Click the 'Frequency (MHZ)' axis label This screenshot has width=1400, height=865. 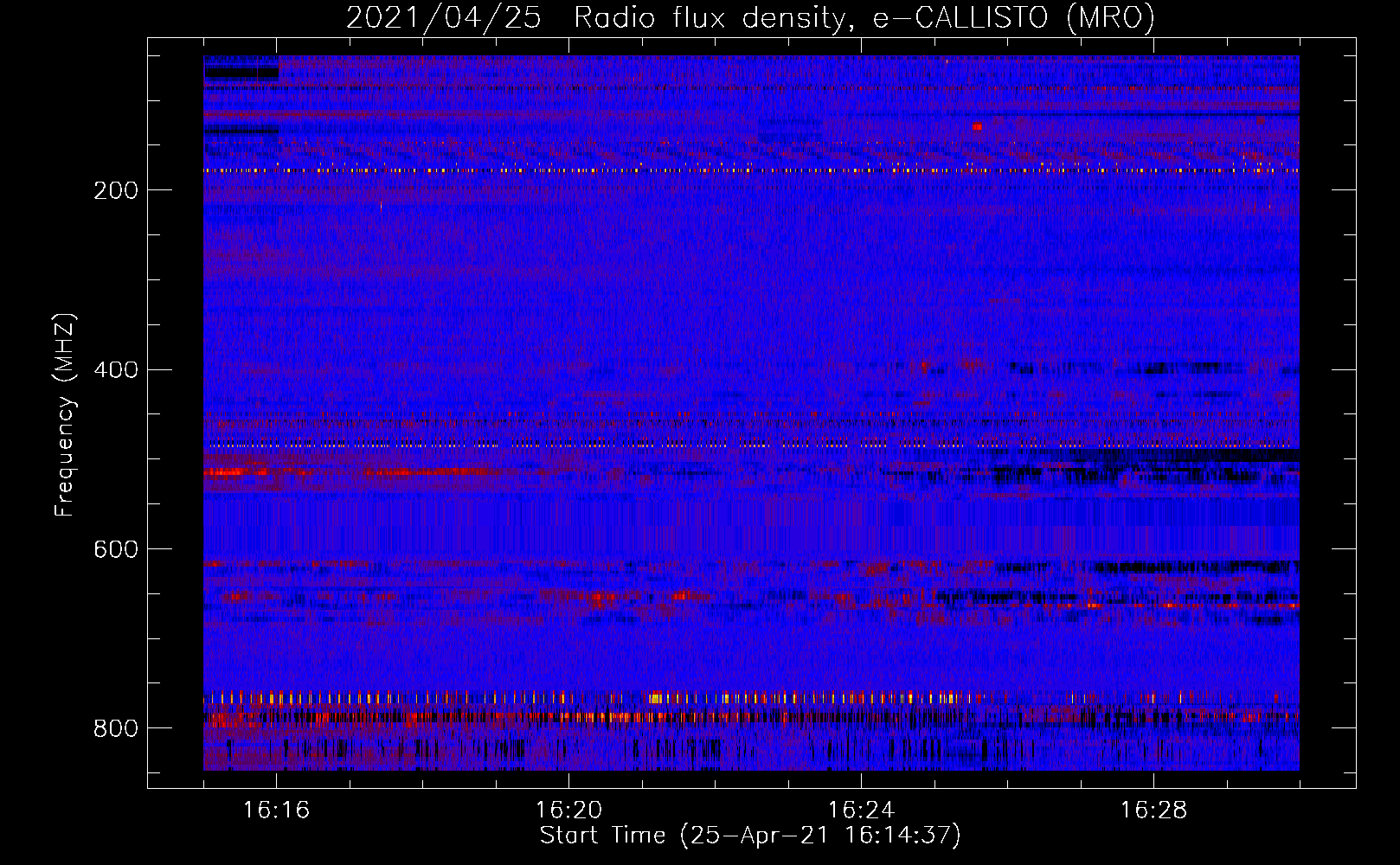point(65,414)
